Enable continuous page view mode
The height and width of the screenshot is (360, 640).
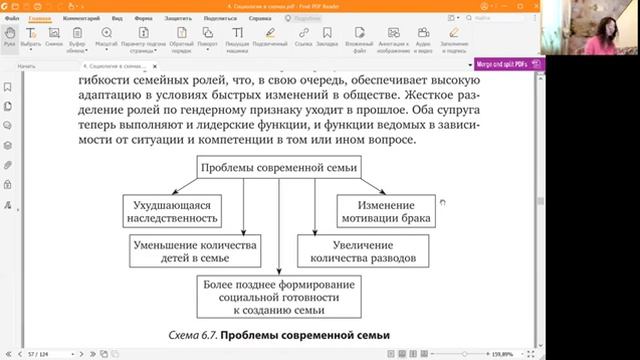(402, 354)
